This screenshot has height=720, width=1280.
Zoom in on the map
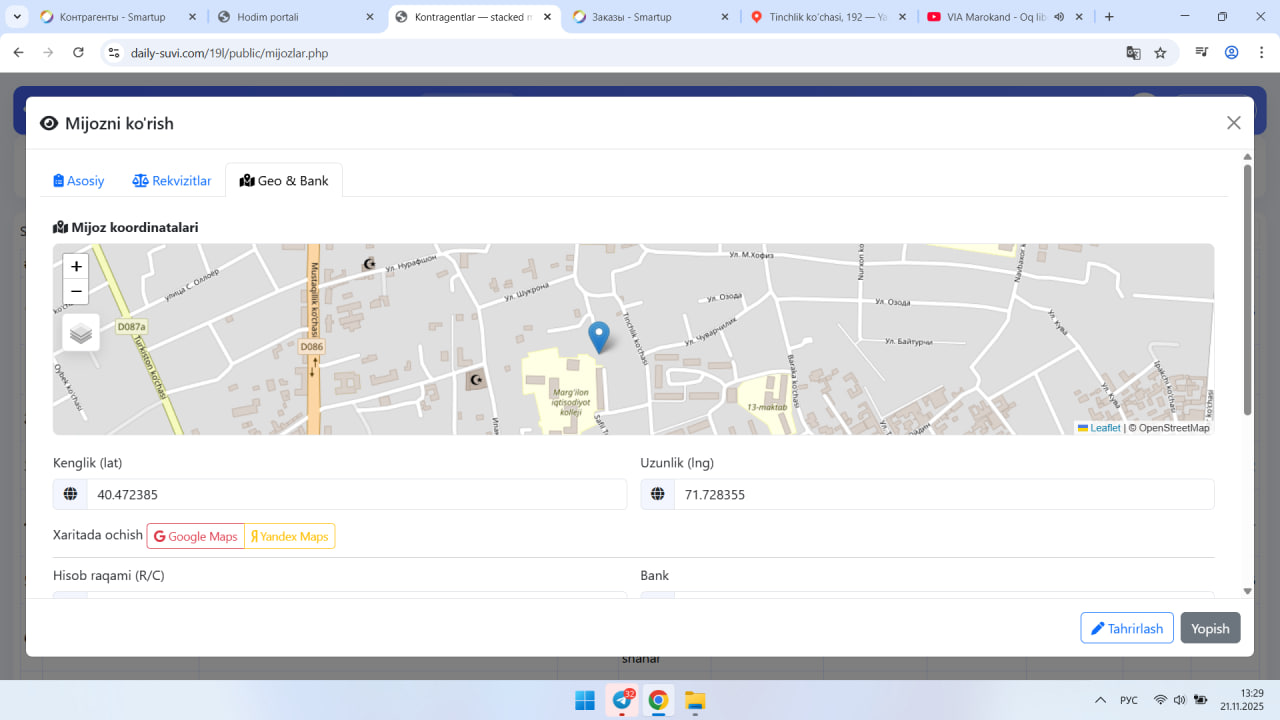pos(76,267)
